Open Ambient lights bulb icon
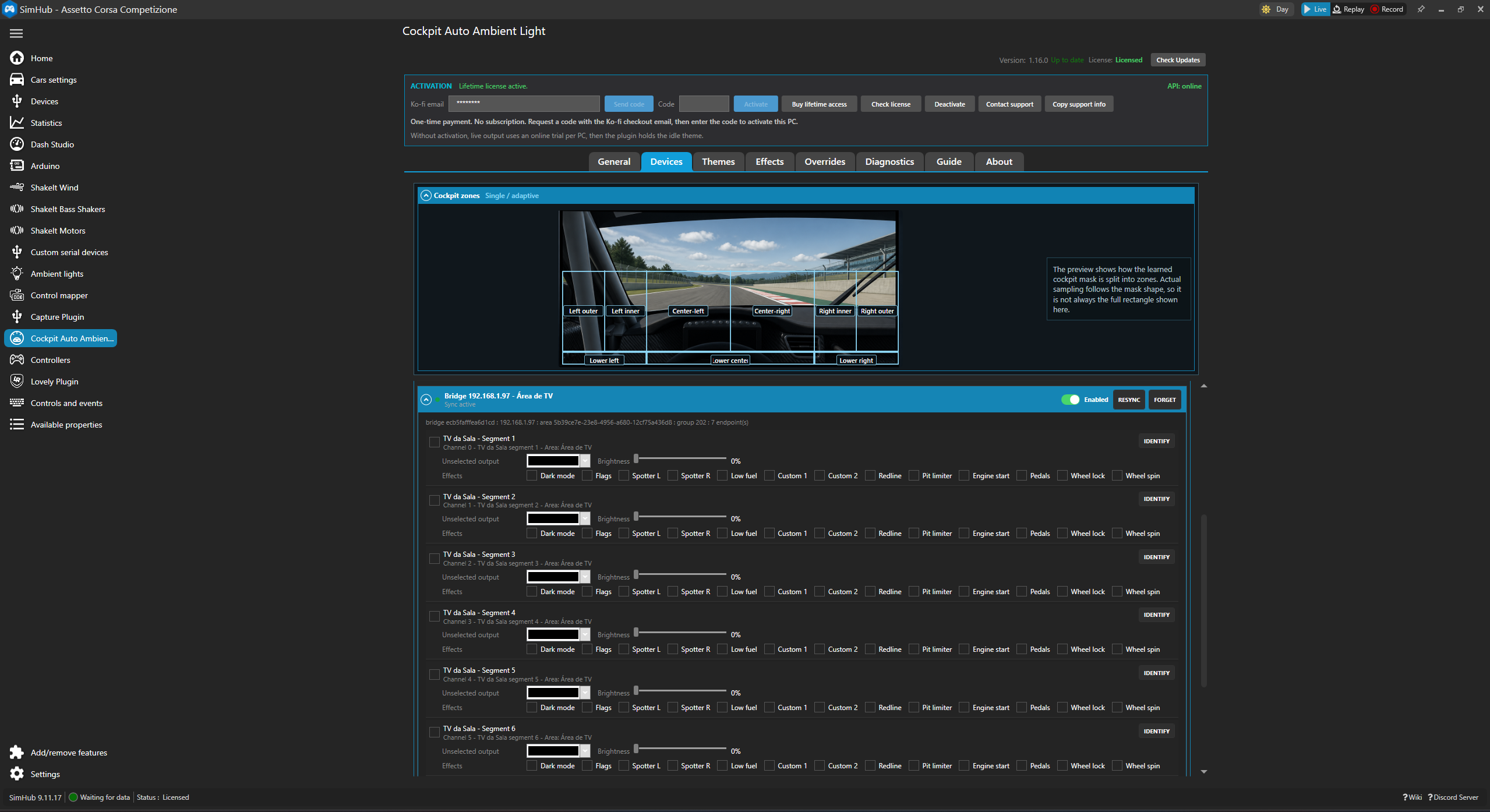Image resolution: width=1490 pixels, height=812 pixels. point(17,273)
